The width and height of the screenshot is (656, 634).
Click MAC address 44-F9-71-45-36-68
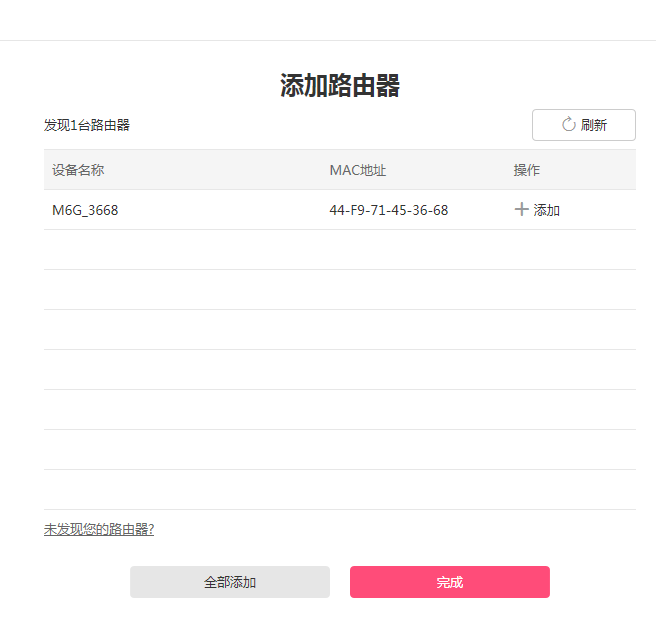coord(388,210)
